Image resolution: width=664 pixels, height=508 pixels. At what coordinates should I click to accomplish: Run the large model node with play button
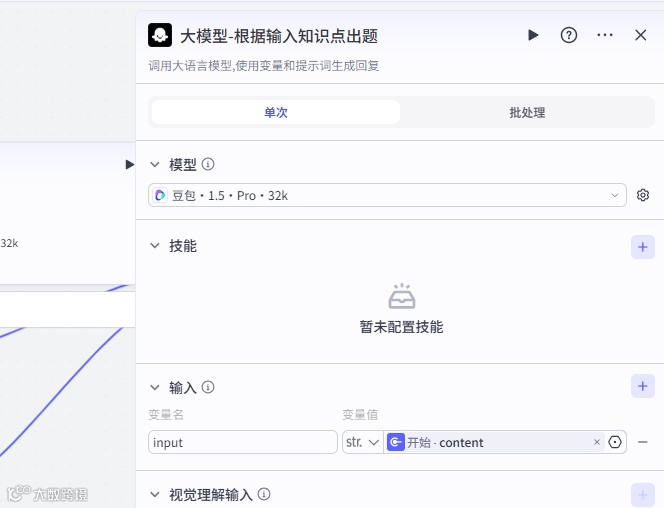[533, 35]
